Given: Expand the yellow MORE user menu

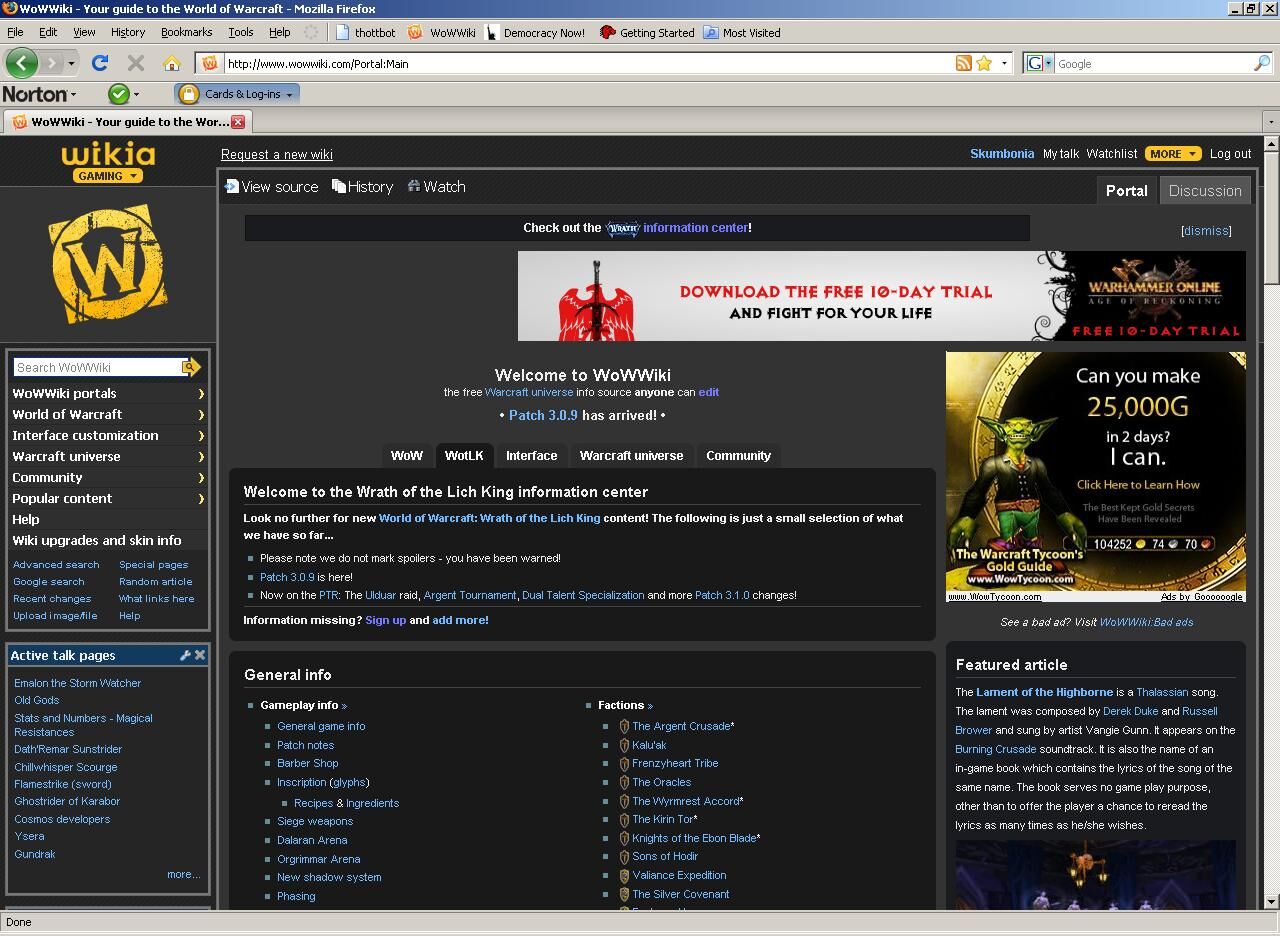Looking at the screenshot, I should click(x=1173, y=153).
